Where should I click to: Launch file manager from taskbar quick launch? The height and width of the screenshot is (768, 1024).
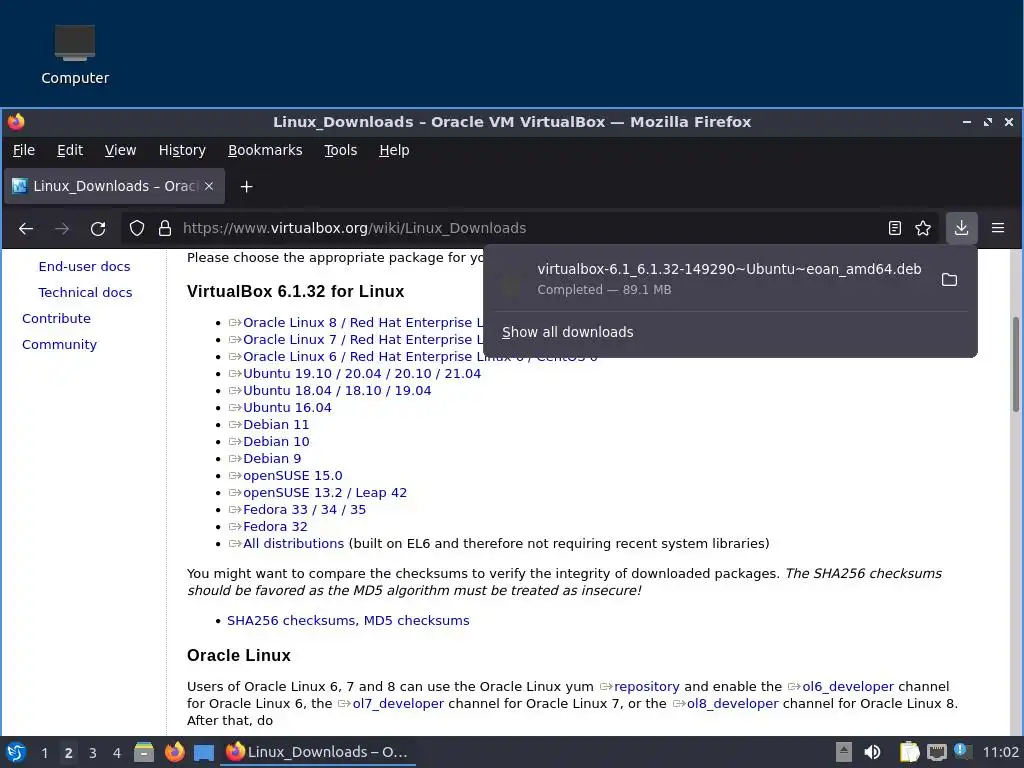(144, 752)
